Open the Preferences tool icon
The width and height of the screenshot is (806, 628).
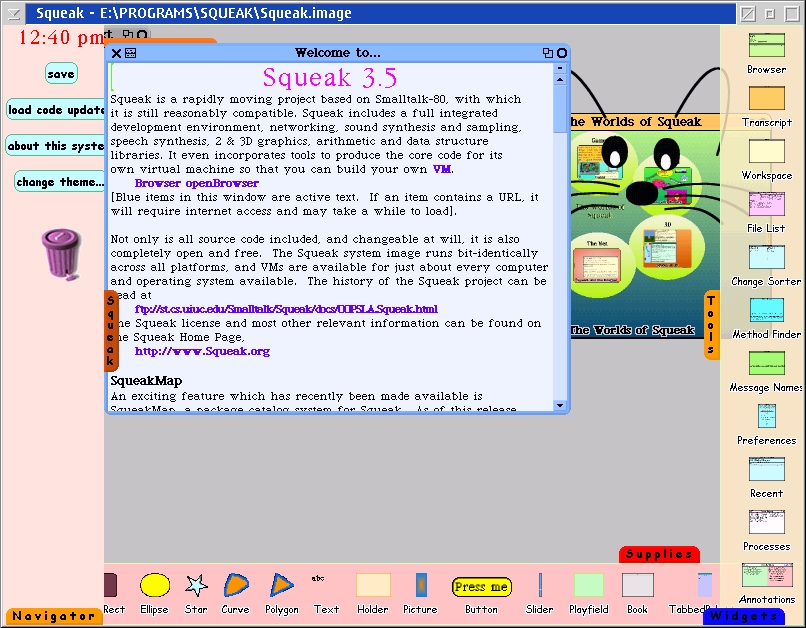[x=766, y=416]
